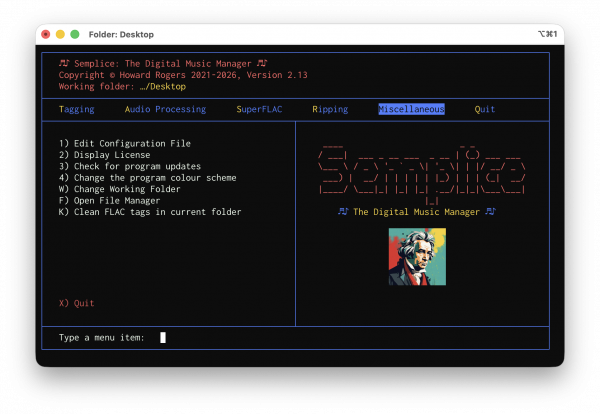Pick Change the program colour scheme
600x414 pixels.
click(x=147, y=177)
